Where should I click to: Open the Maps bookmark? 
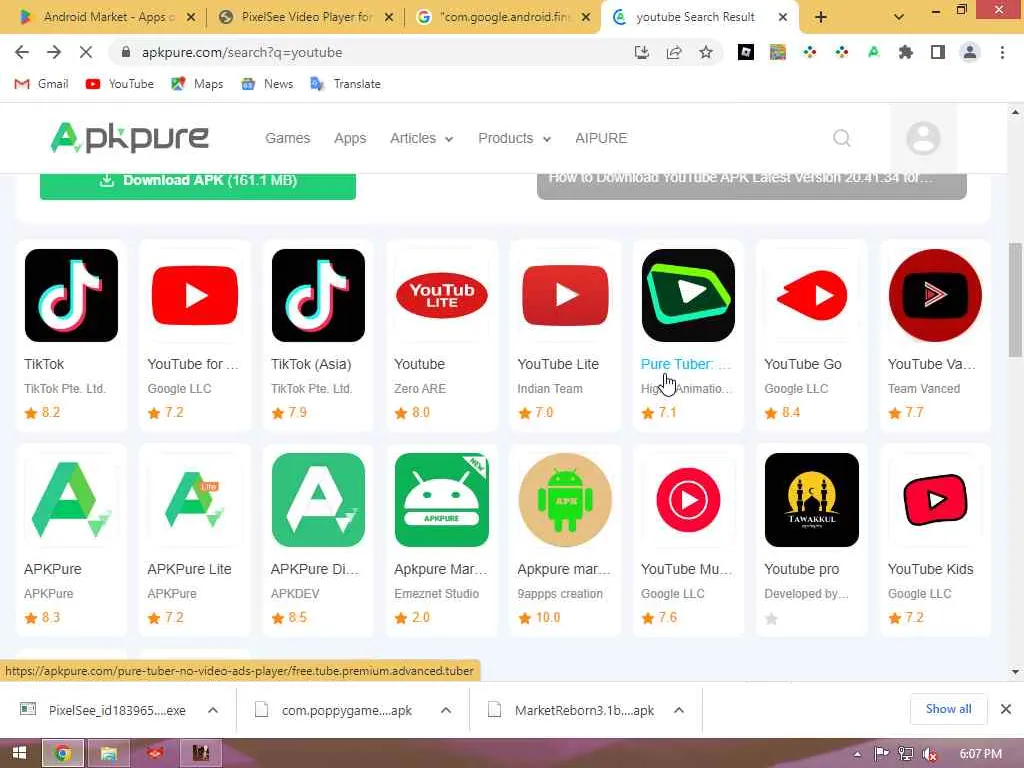[x=197, y=84]
